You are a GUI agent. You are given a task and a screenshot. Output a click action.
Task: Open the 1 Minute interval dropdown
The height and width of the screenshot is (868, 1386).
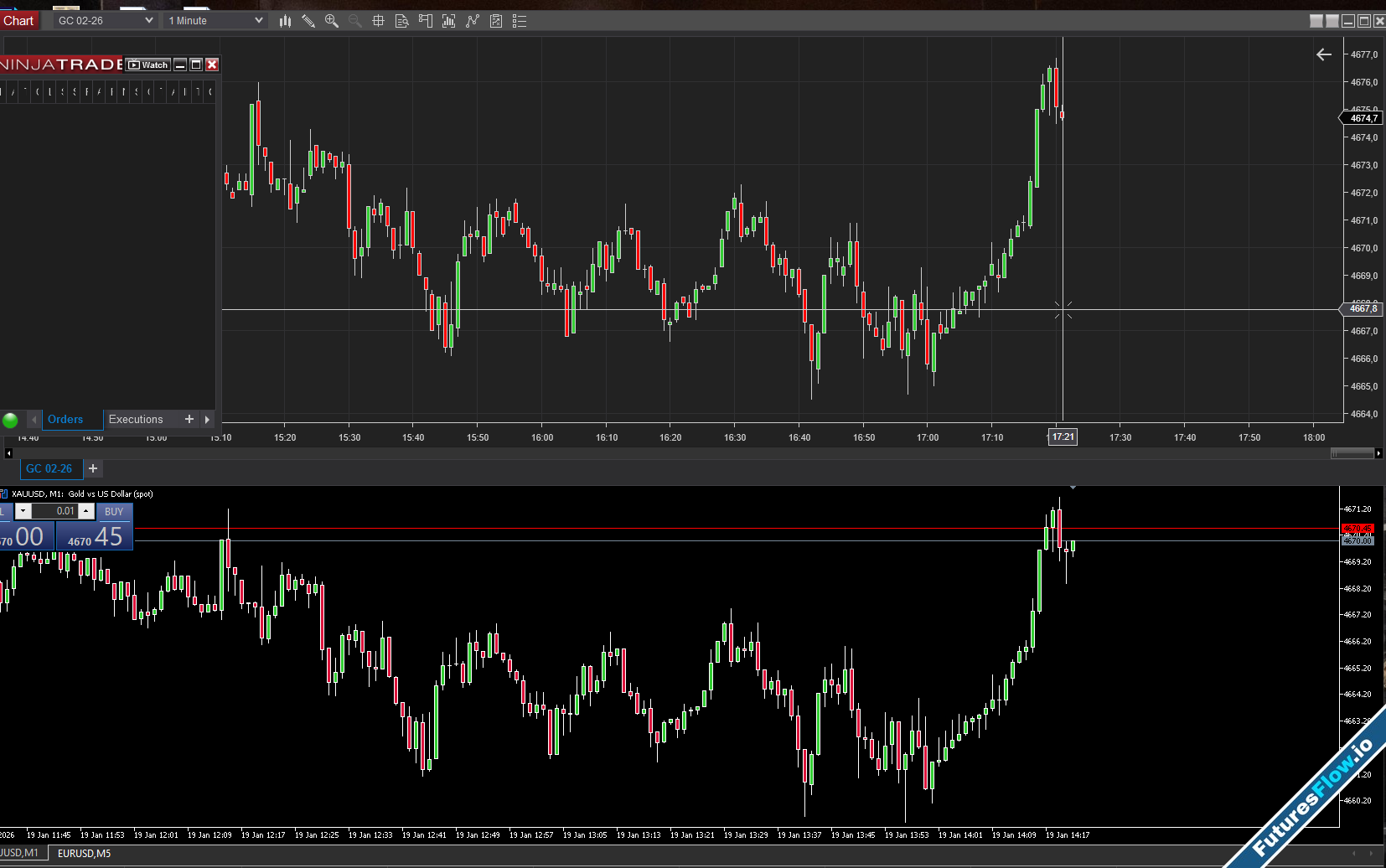point(257,21)
